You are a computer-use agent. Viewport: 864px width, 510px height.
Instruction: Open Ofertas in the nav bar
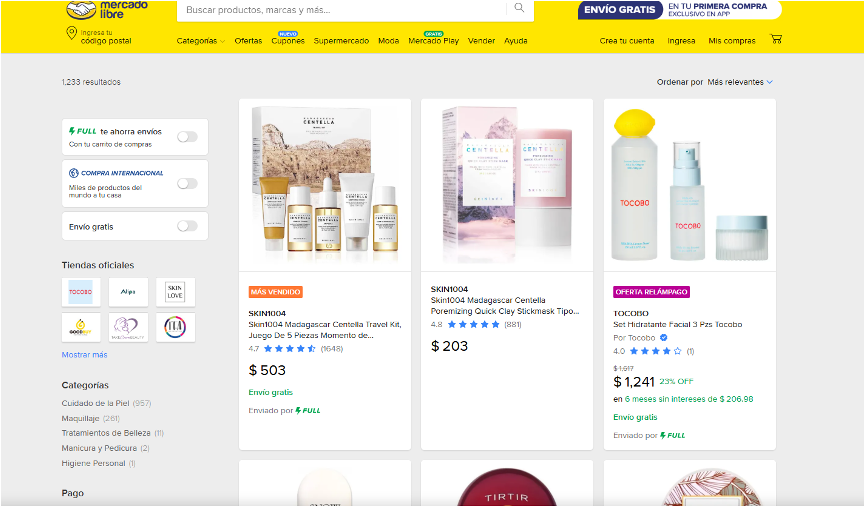[x=249, y=41]
